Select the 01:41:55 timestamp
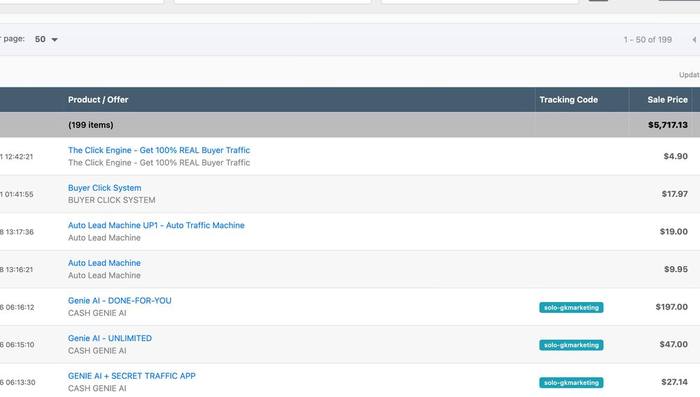 [x=19, y=194]
